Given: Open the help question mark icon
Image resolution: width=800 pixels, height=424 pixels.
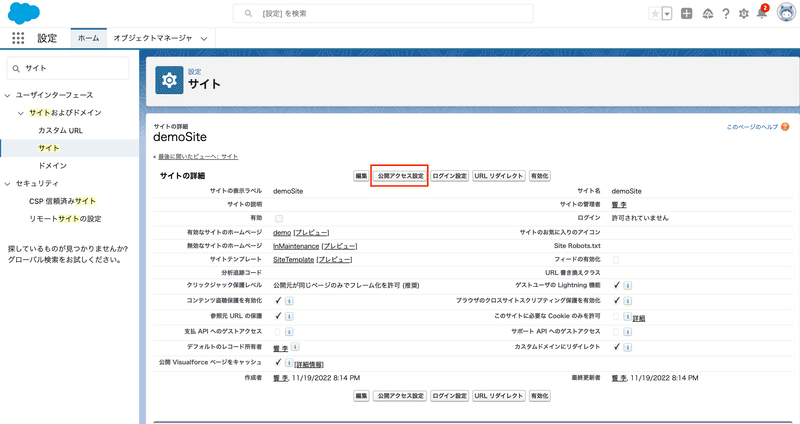Looking at the screenshot, I should coord(726,14).
